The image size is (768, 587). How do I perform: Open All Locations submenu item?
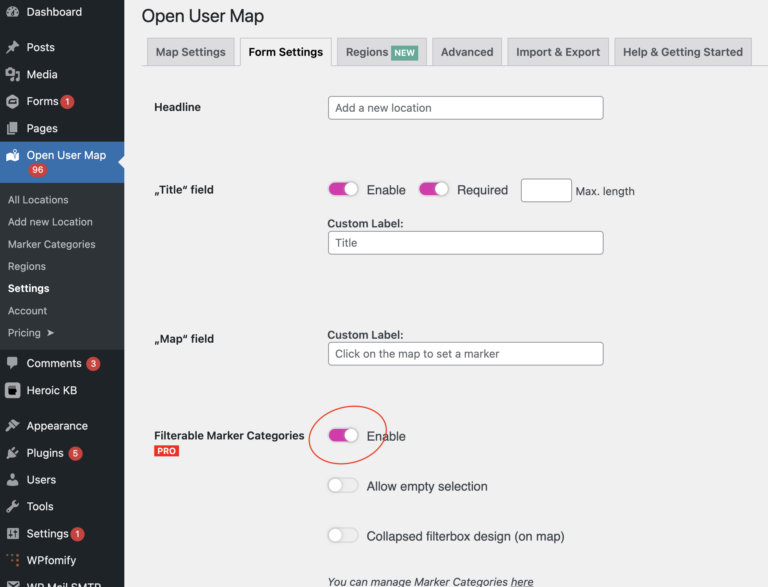point(38,200)
